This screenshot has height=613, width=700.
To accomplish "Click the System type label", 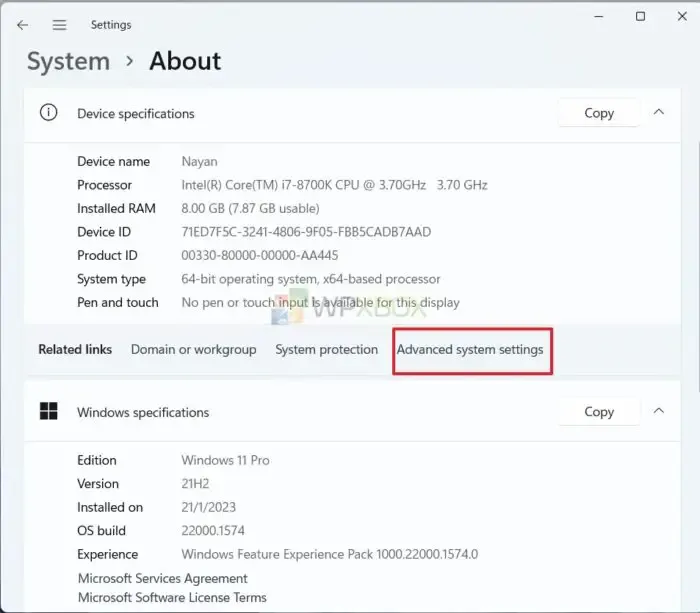I will click(111, 279).
